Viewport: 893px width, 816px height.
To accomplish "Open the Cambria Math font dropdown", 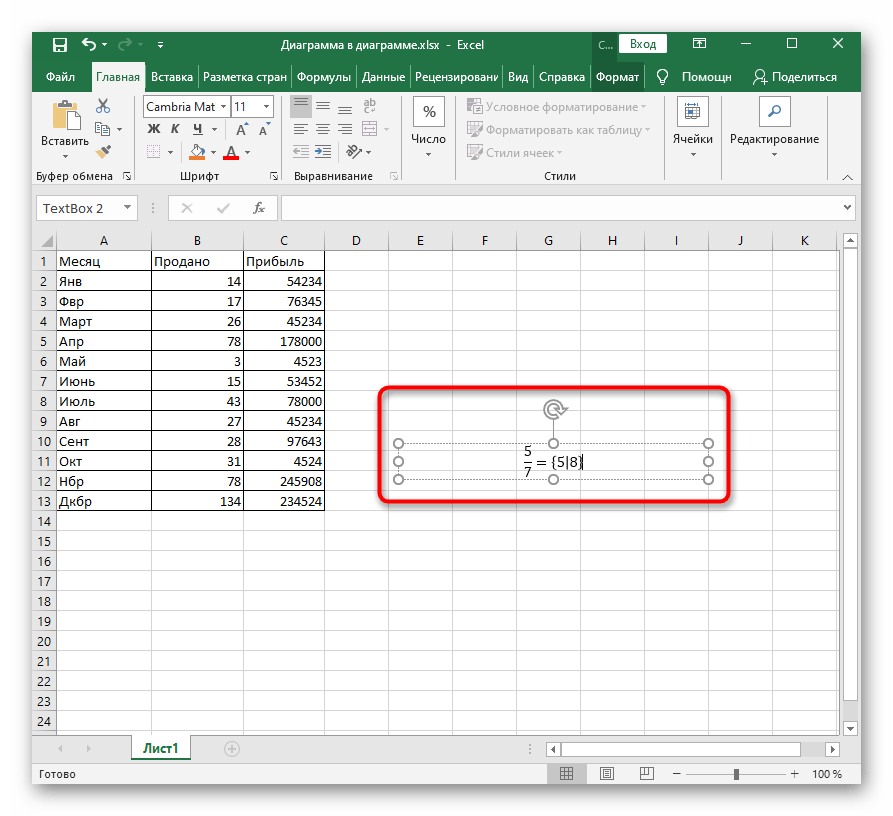I will click(223, 106).
